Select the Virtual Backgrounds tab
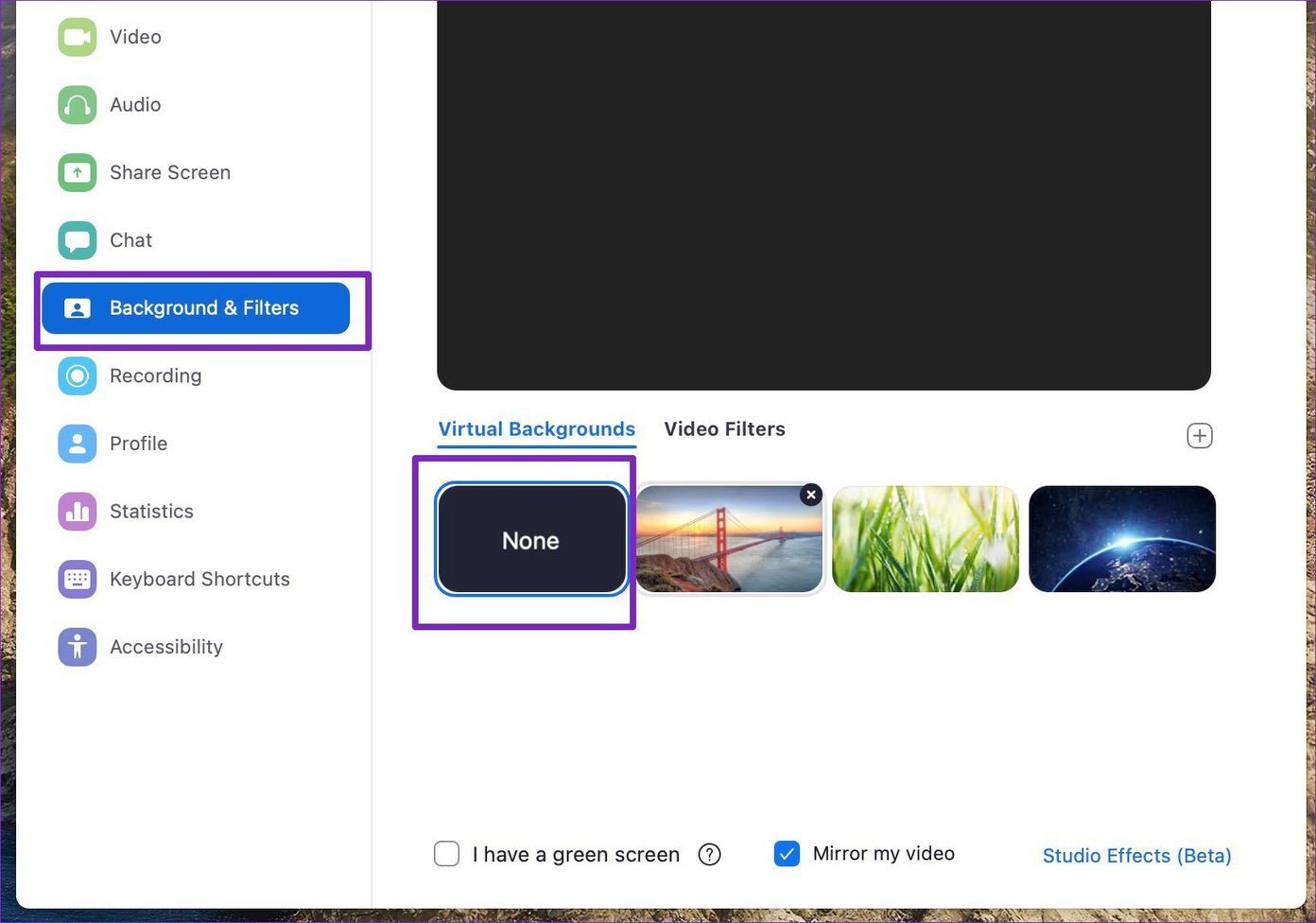This screenshot has width=1316, height=923. (536, 429)
